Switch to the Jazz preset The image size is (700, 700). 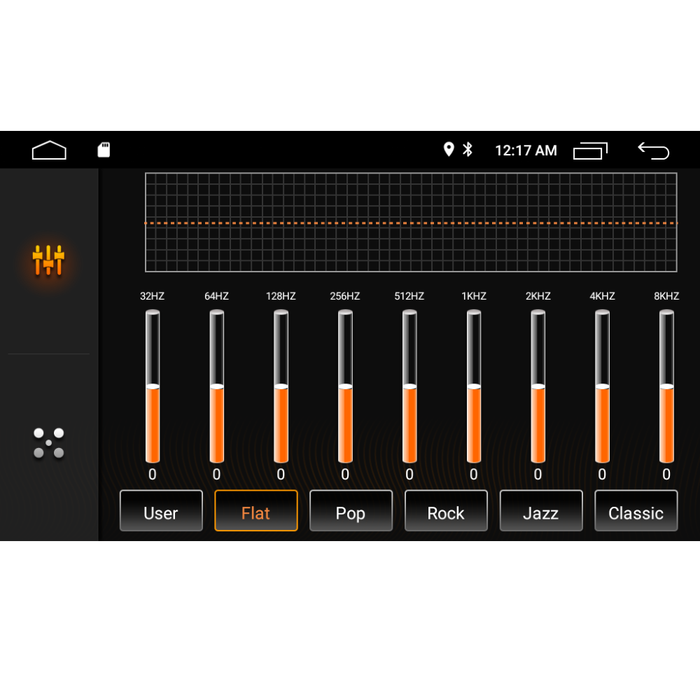[x=541, y=511]
